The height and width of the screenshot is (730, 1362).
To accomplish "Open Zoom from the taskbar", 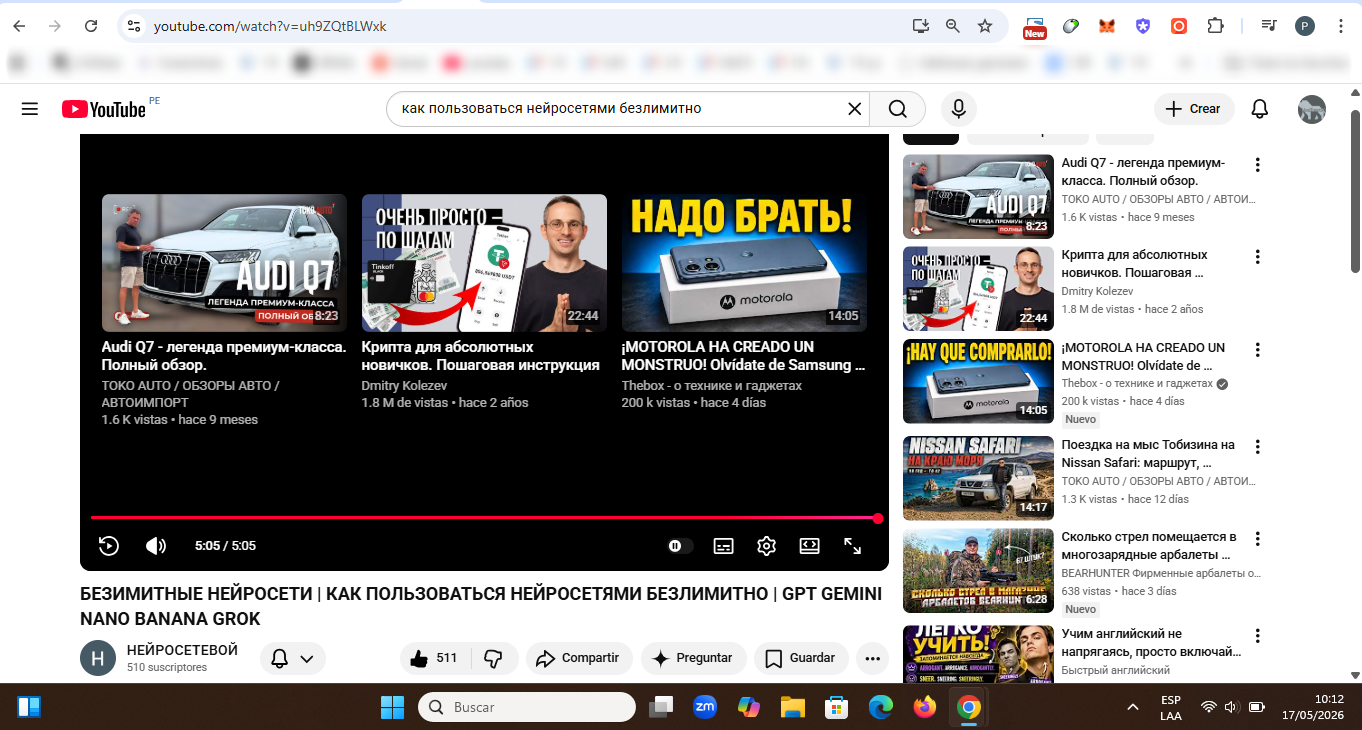I will coord(705,707).
